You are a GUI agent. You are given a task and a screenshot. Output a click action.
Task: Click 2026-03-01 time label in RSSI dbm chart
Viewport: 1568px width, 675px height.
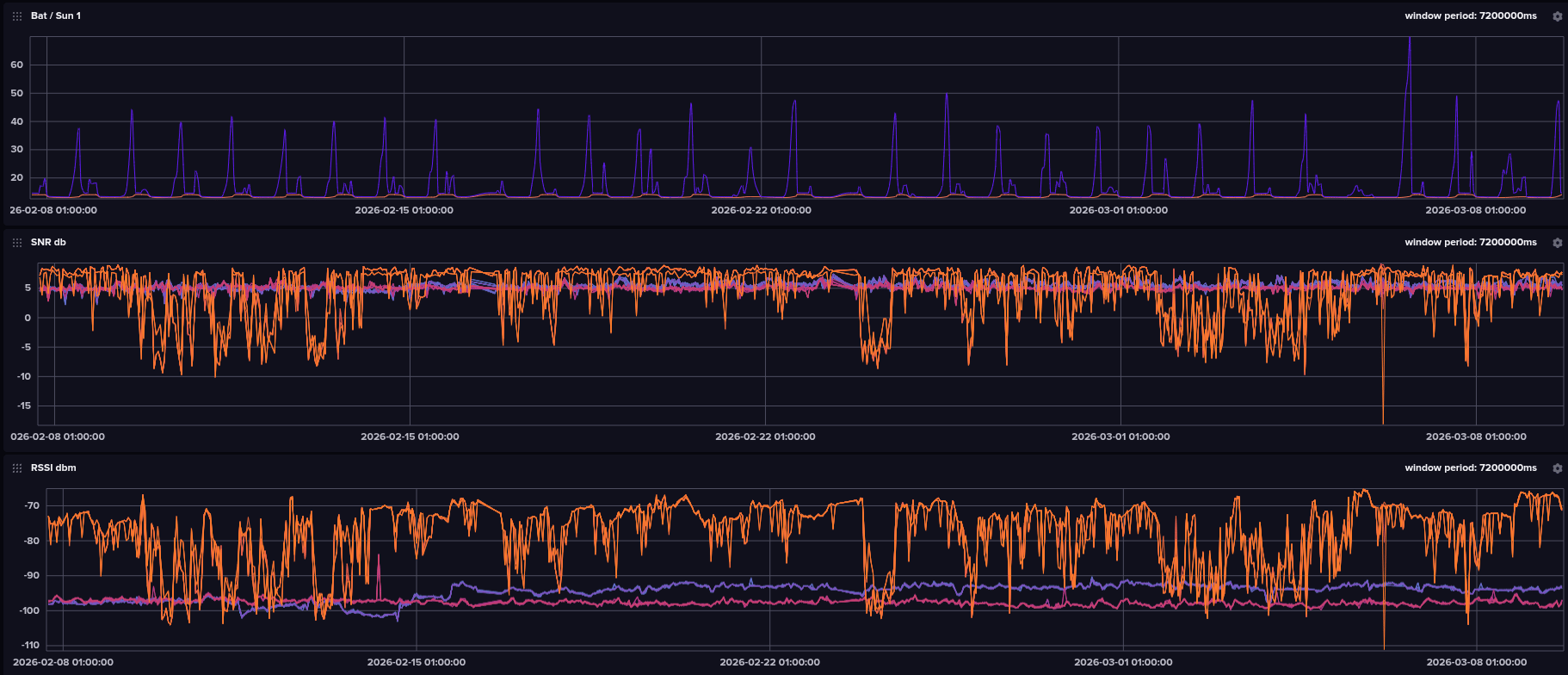[1123, 662]
